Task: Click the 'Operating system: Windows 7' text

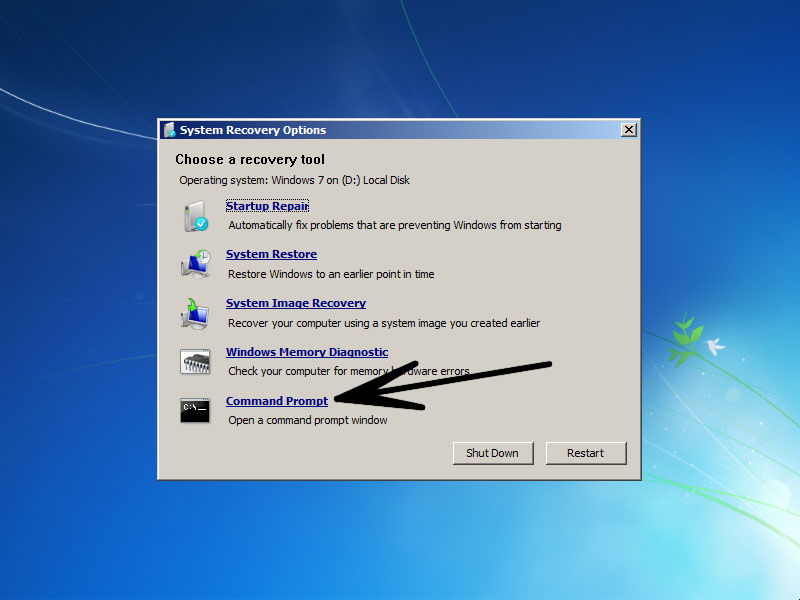Action: (x=294, y=180)
